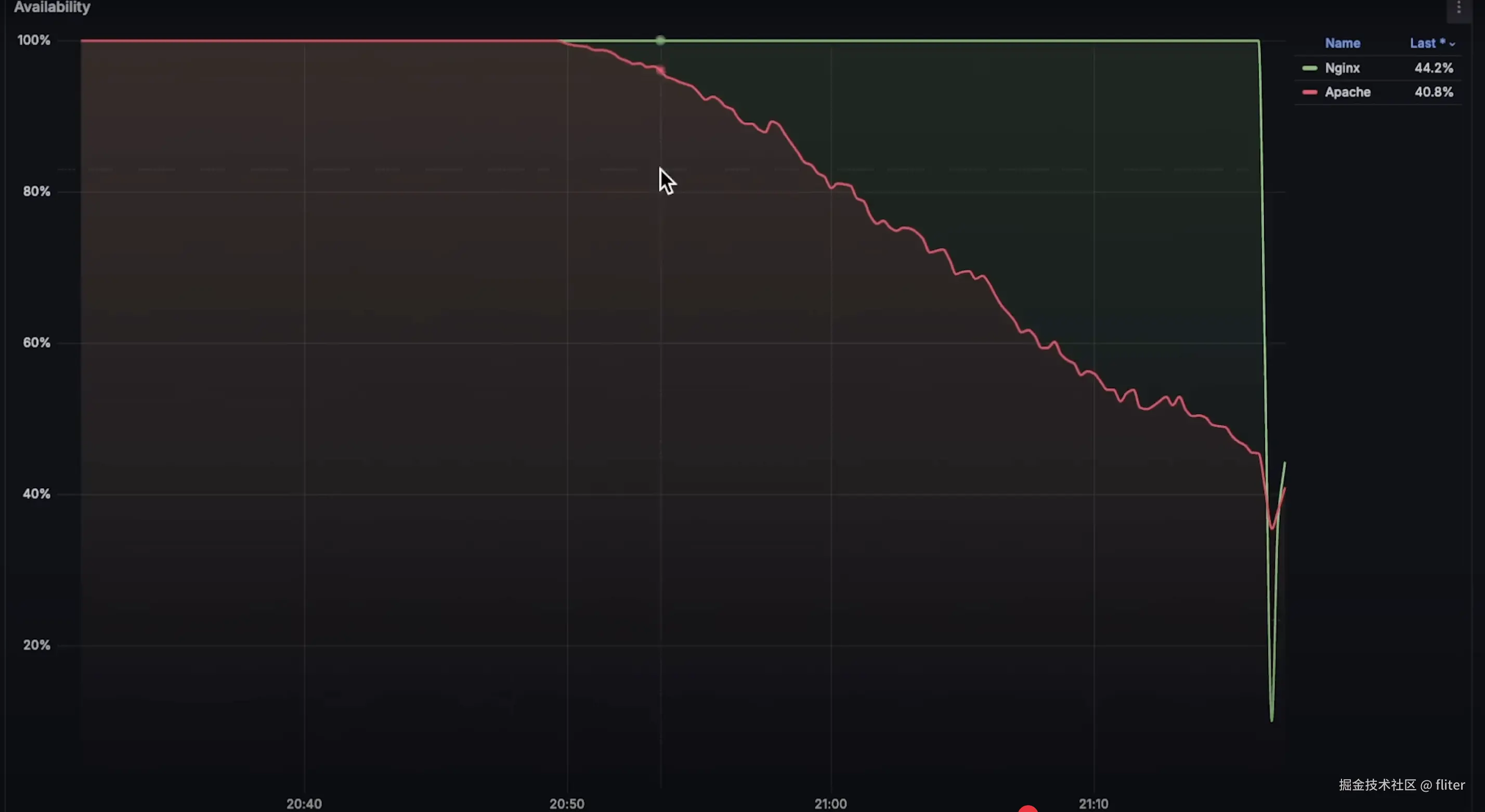Screen dimensions: 1485x812
Task: Toggle Nginx series visibility in legend
Action: (1342, 68)
